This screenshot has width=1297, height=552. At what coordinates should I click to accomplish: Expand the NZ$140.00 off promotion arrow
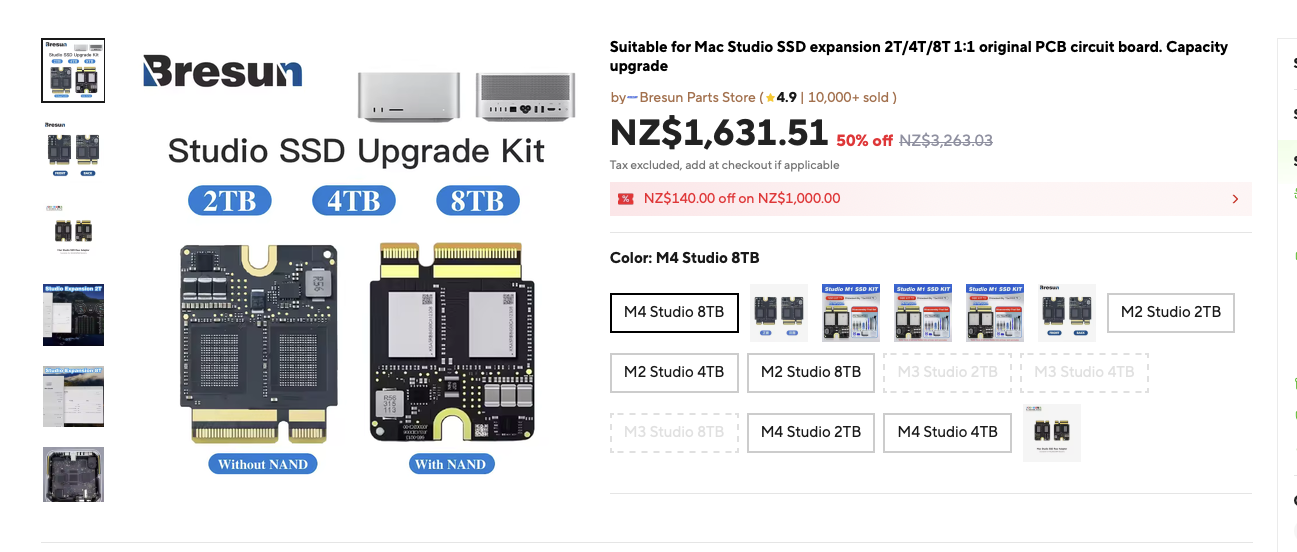(x=1235, y=199)
